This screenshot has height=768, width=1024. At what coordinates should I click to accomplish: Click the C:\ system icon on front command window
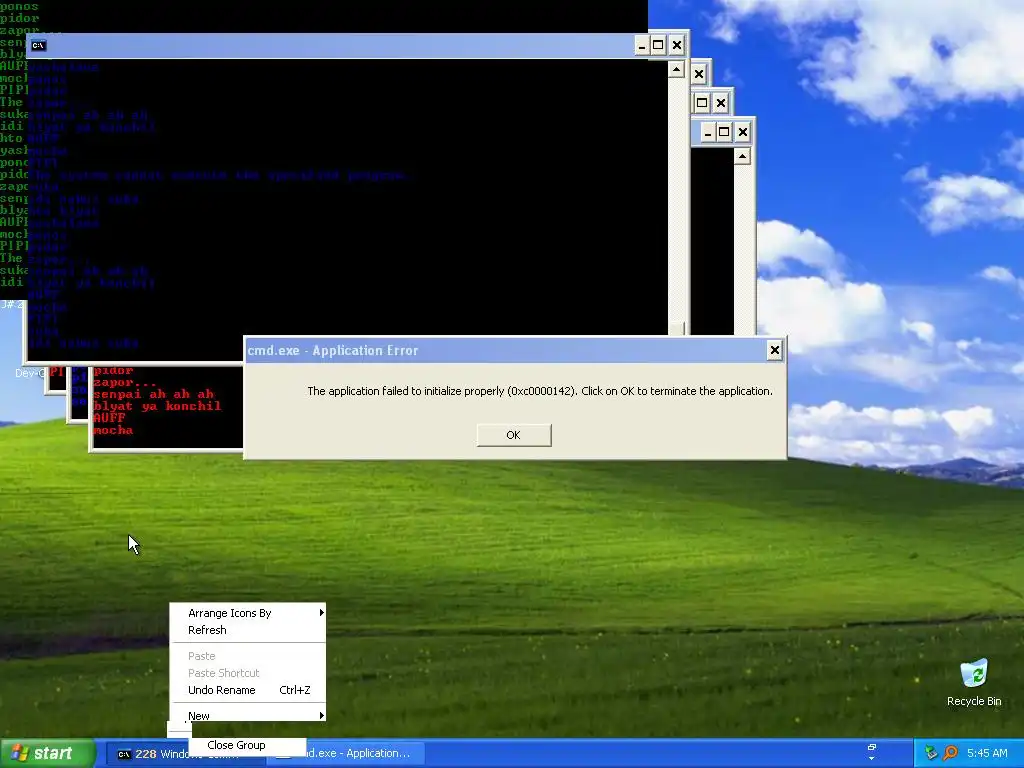pos(39,45)
